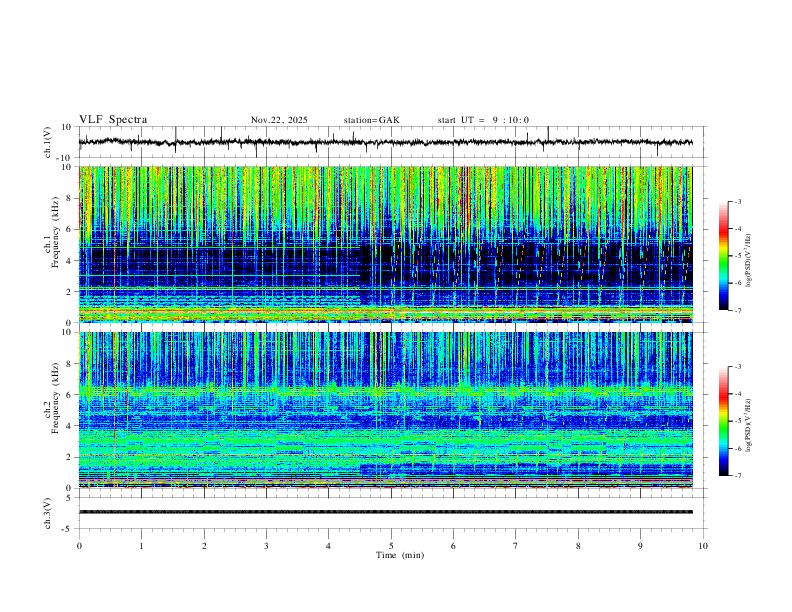Screen dimensions: 792x612
Task: Click time axis tick label '6'
Action: [453, 546]
